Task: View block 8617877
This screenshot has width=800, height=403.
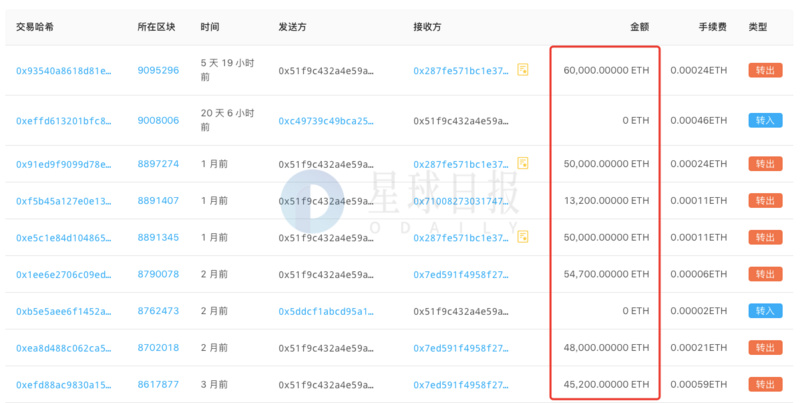Action: [x=158, y=384]
